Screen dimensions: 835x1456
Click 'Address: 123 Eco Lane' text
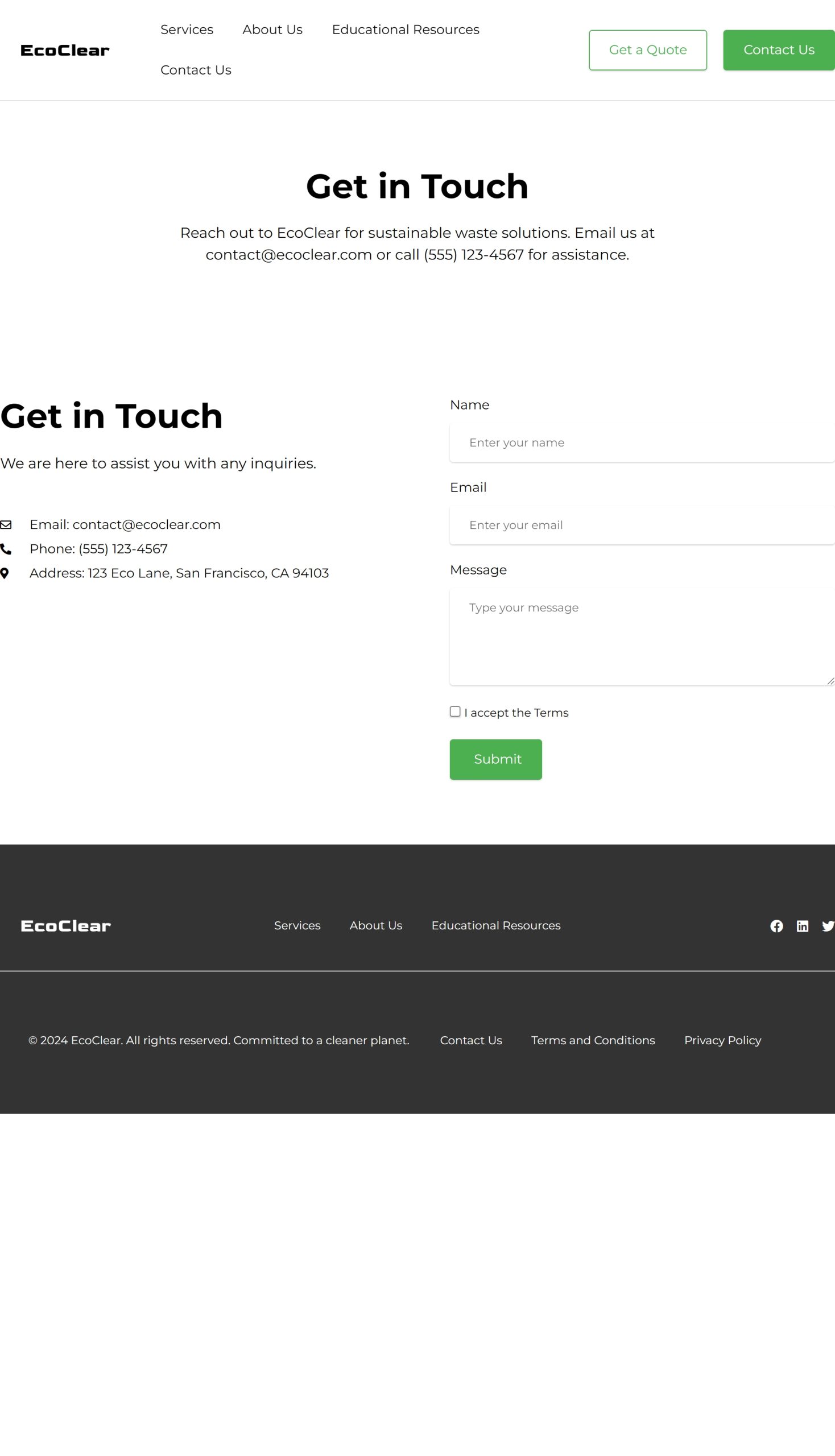click(x=179, y=573)
